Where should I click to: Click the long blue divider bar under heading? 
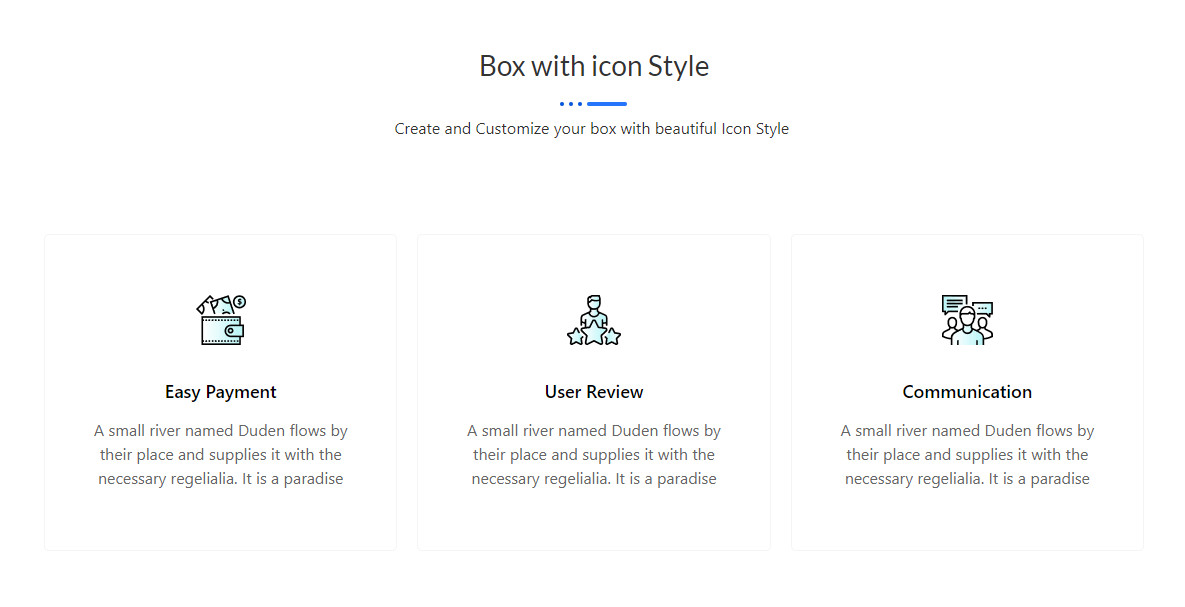click(x=607, y=104)
